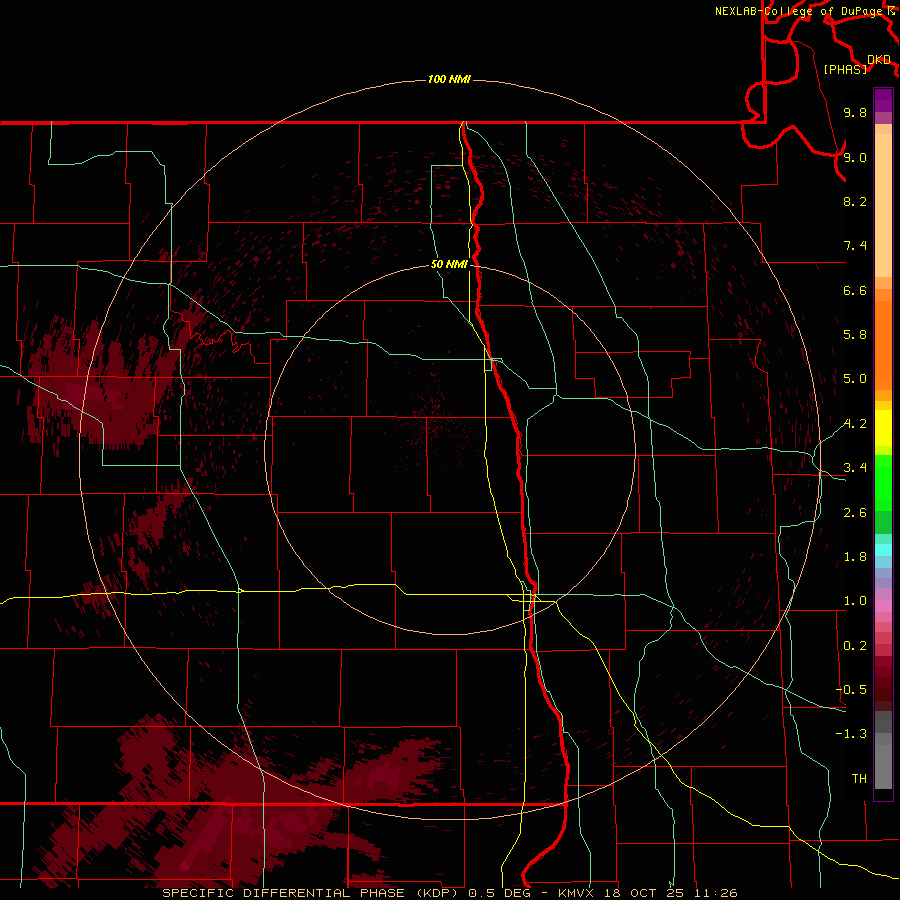Pick the bright green color band on scale
Image resolution: width=900 pixels, height=900 pixels.
[x=883, y=482]
